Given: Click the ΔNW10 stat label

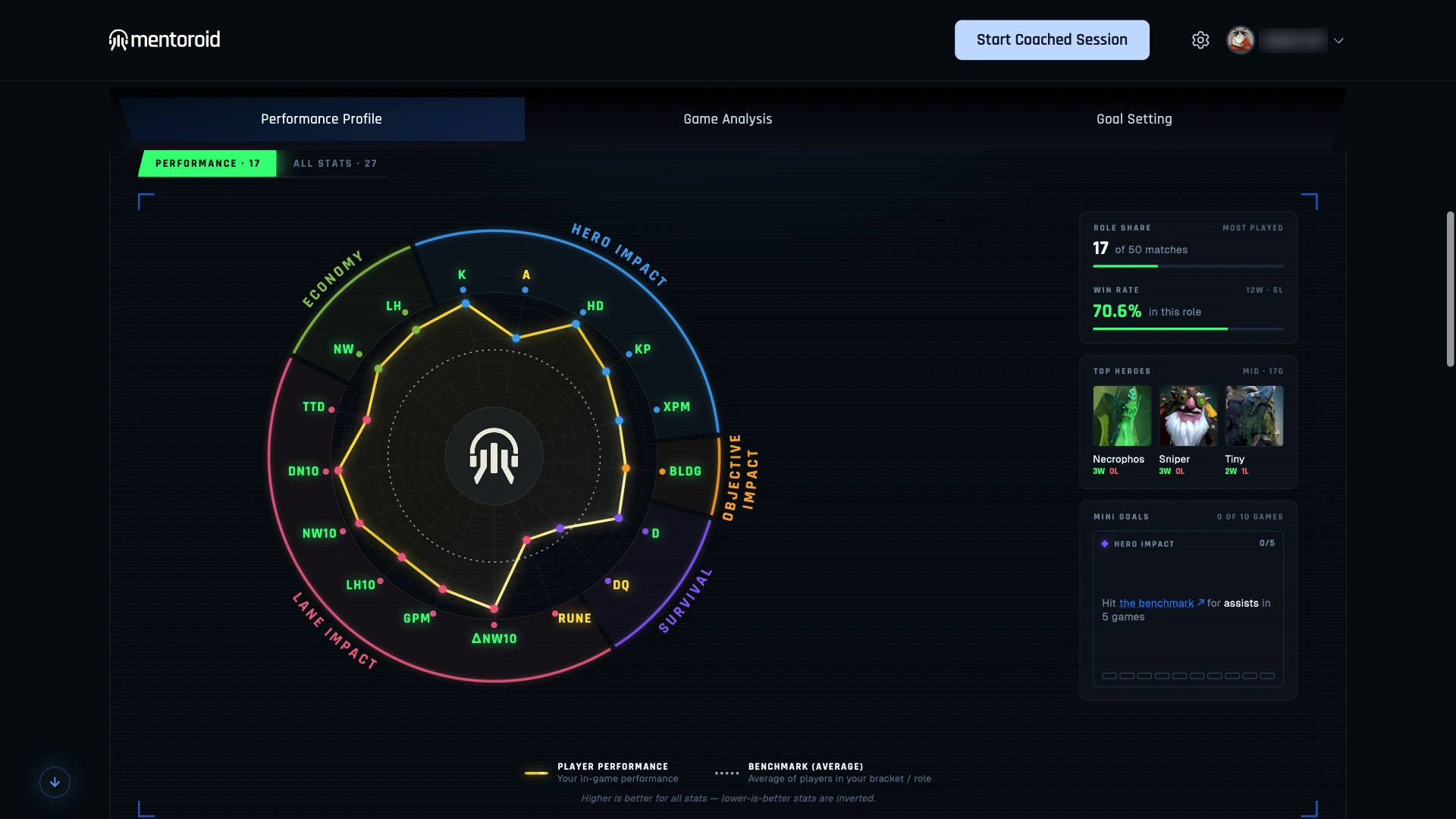Looking at the screenshot, I should [494, 639].
